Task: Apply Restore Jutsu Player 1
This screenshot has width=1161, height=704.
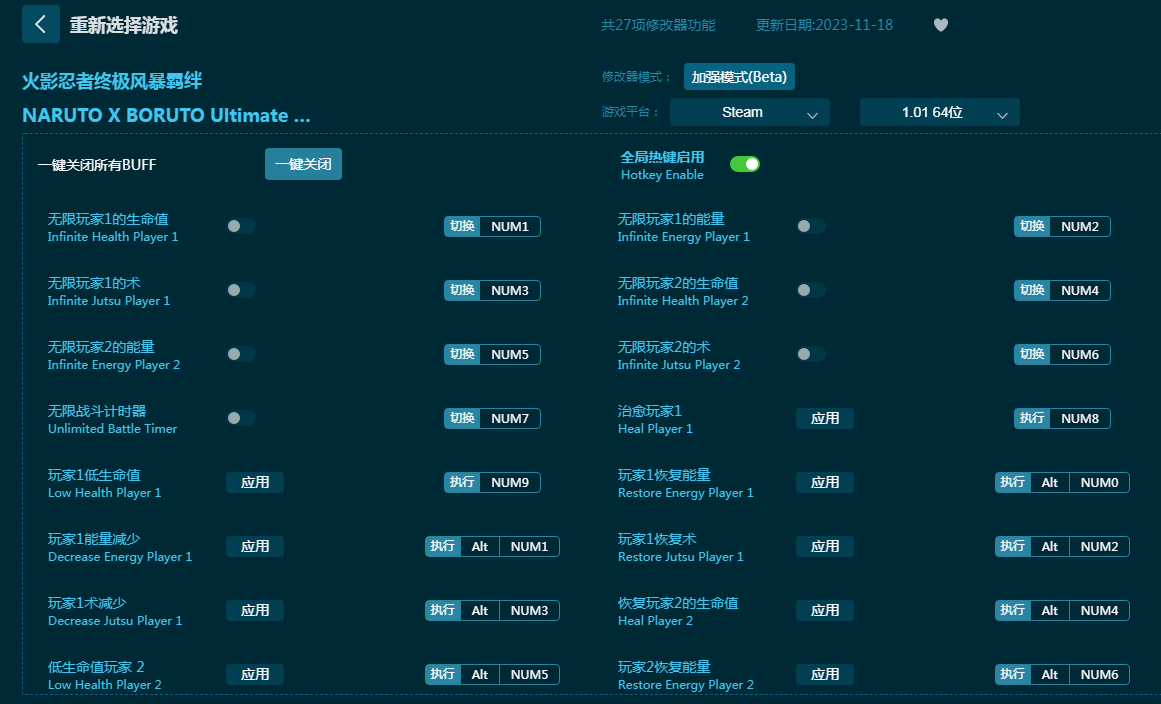Action: pyautogui.click(x=825, y=547)
